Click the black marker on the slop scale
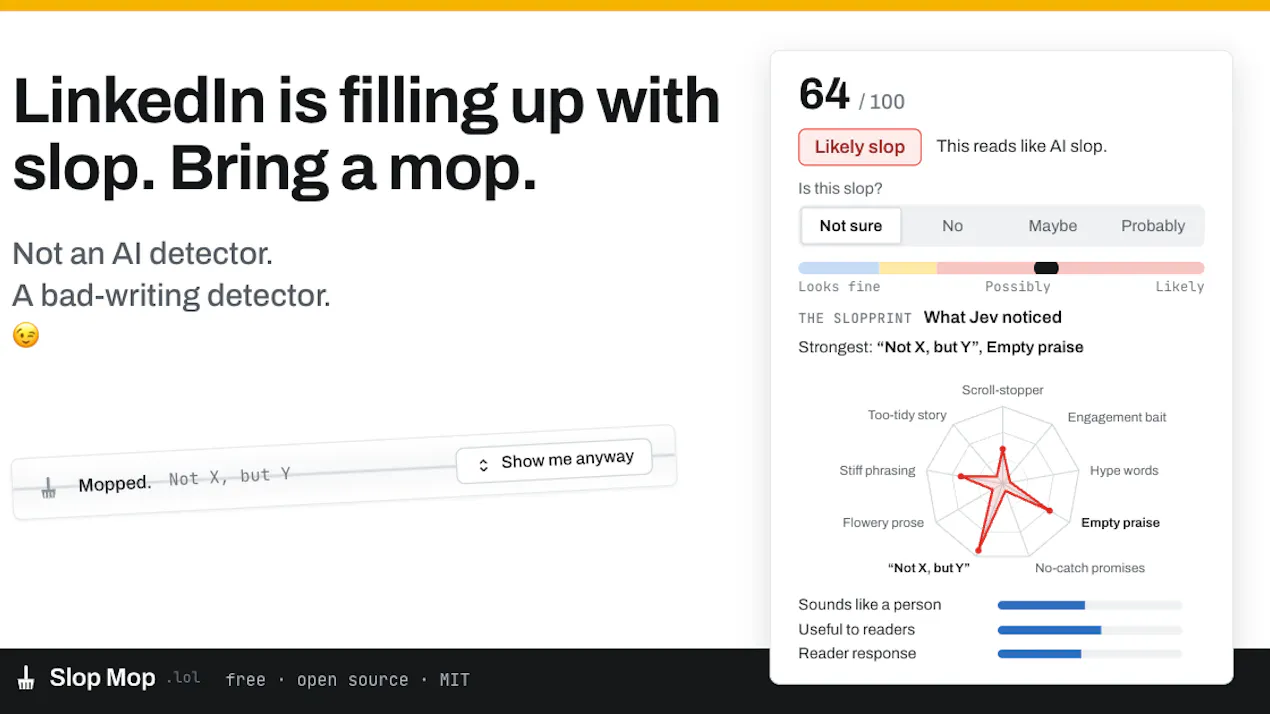The width and height of the screenshot is (1270, 714). (1046, 268)
